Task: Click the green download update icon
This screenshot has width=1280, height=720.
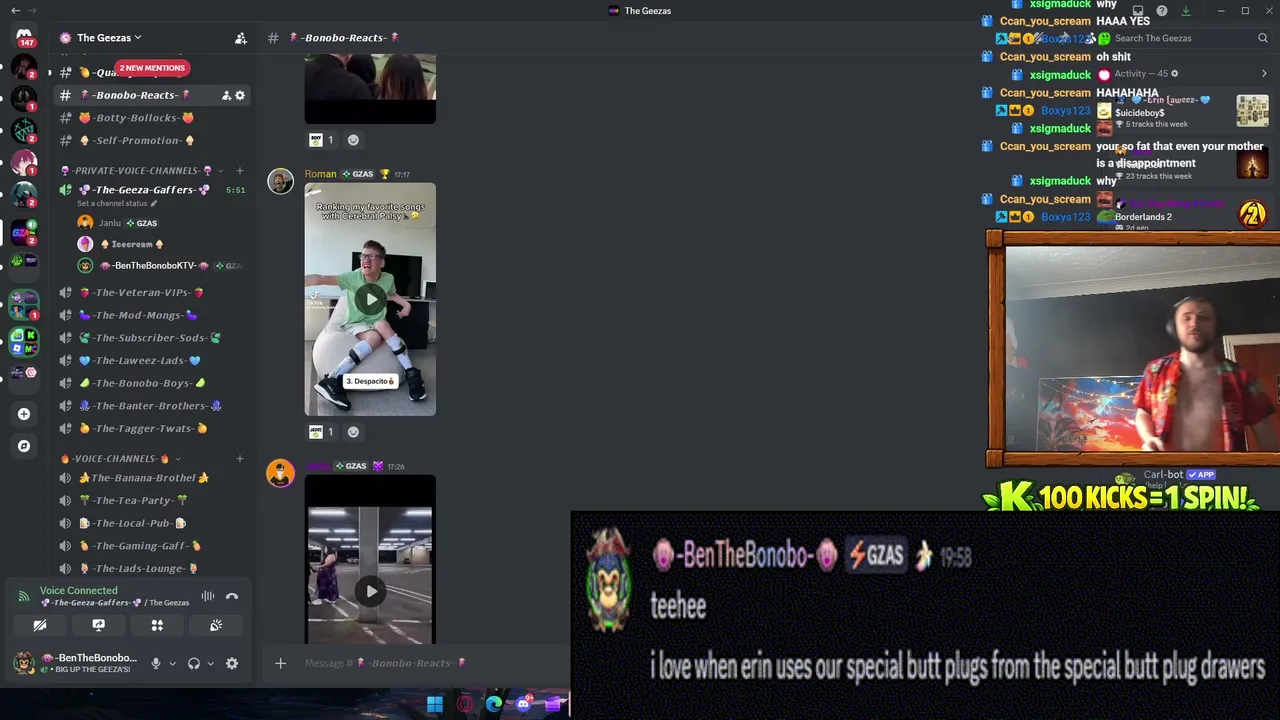Action: 1186,11
